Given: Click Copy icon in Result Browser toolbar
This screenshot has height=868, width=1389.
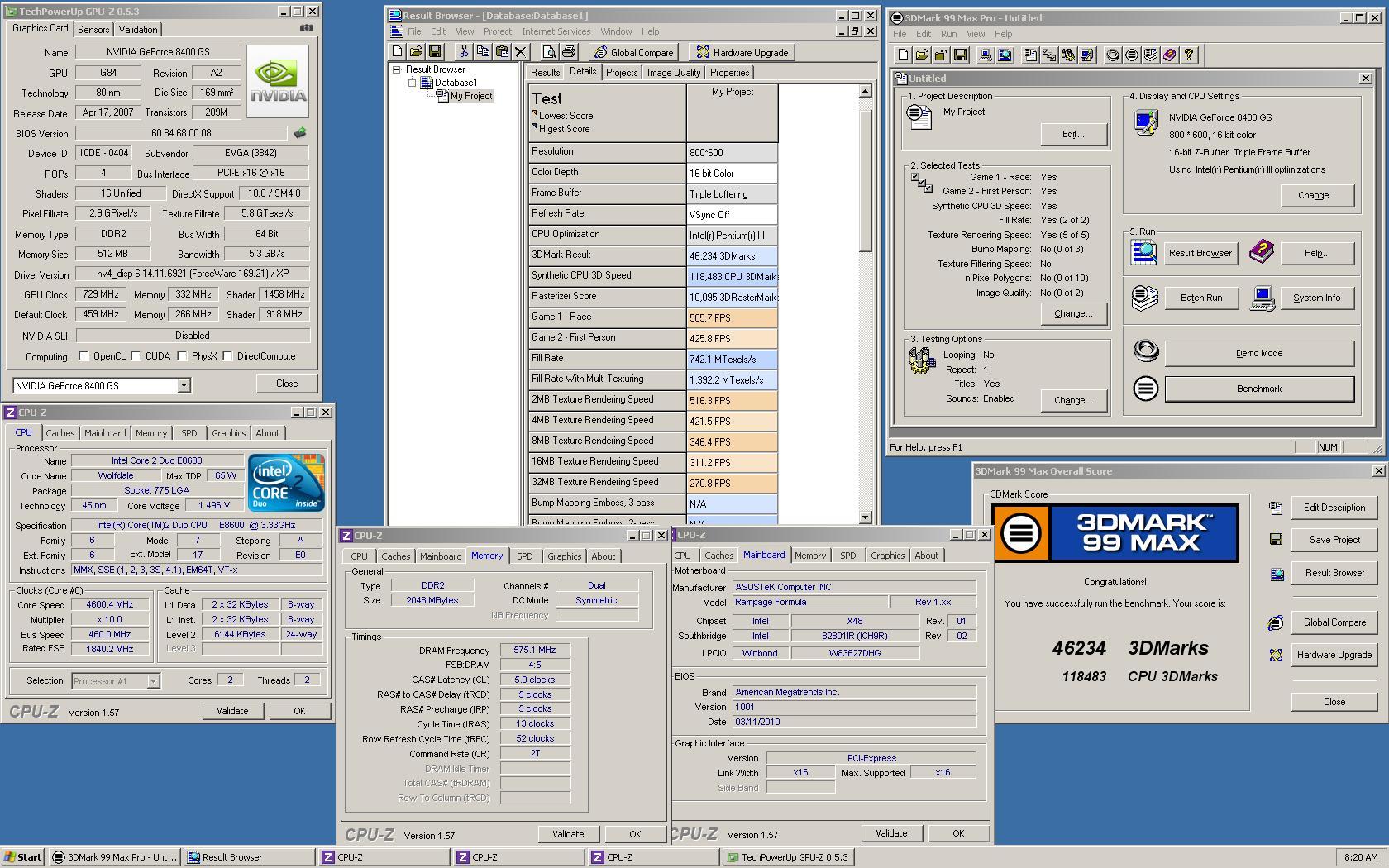Looking at the screenshot, I should pyautogui.click(x=483, y=51).
